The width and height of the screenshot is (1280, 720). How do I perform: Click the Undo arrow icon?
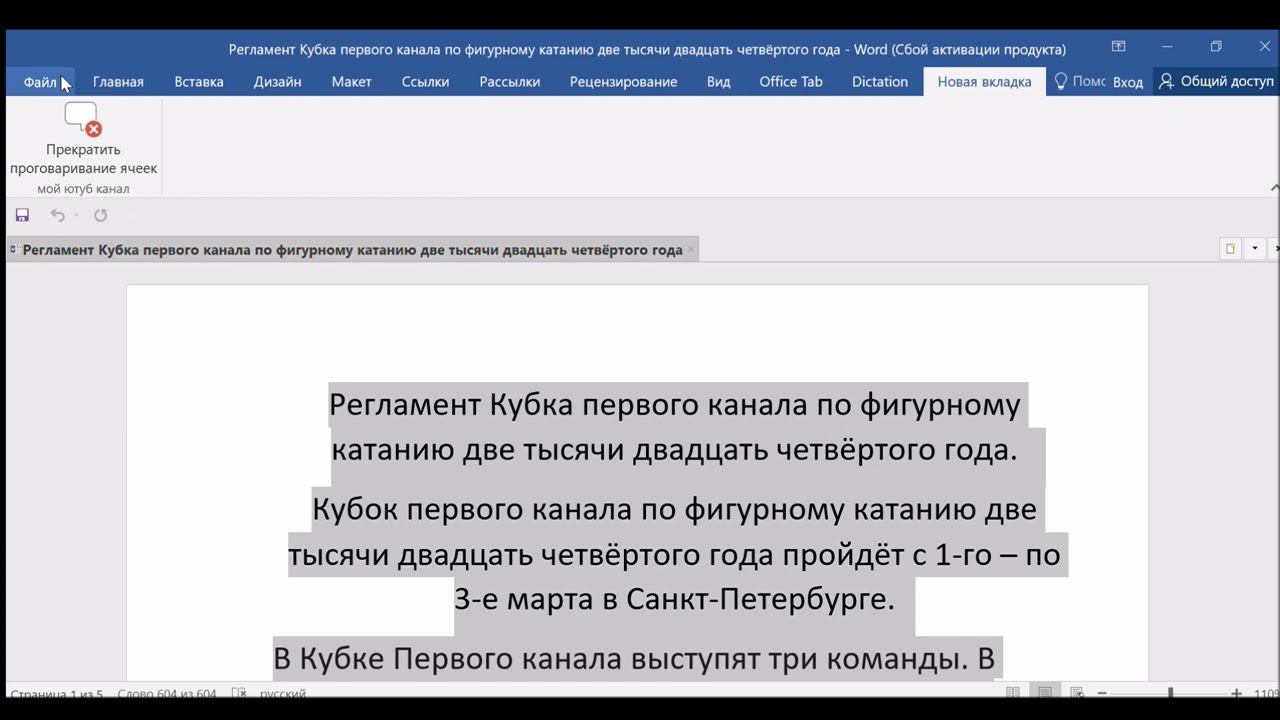[57, 215]
